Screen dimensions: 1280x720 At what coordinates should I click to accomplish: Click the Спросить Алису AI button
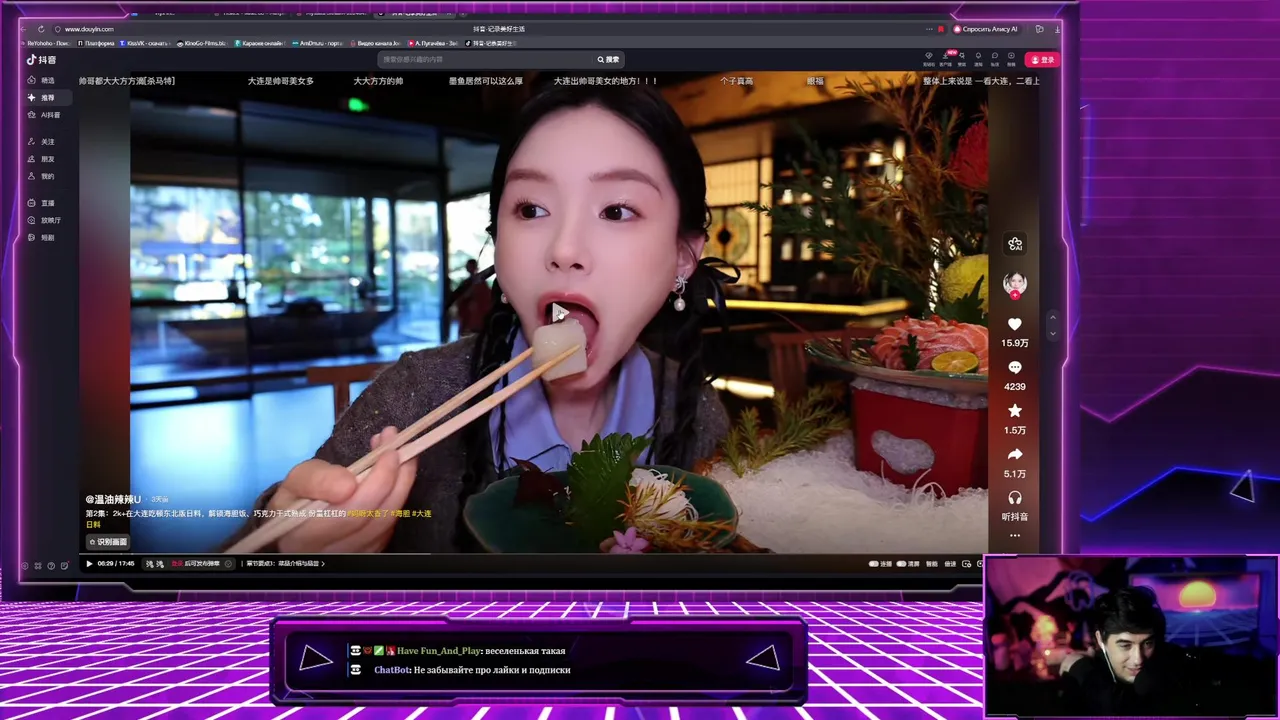point(986,29)
